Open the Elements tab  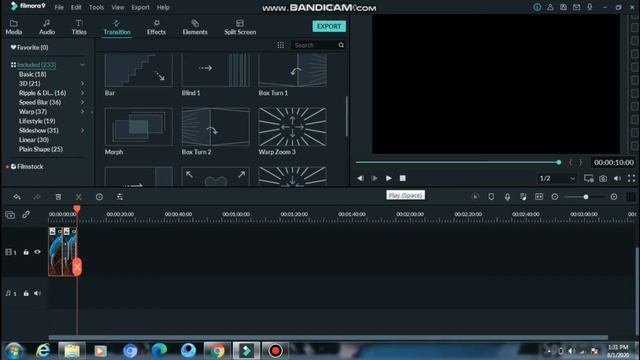[195, 27]
